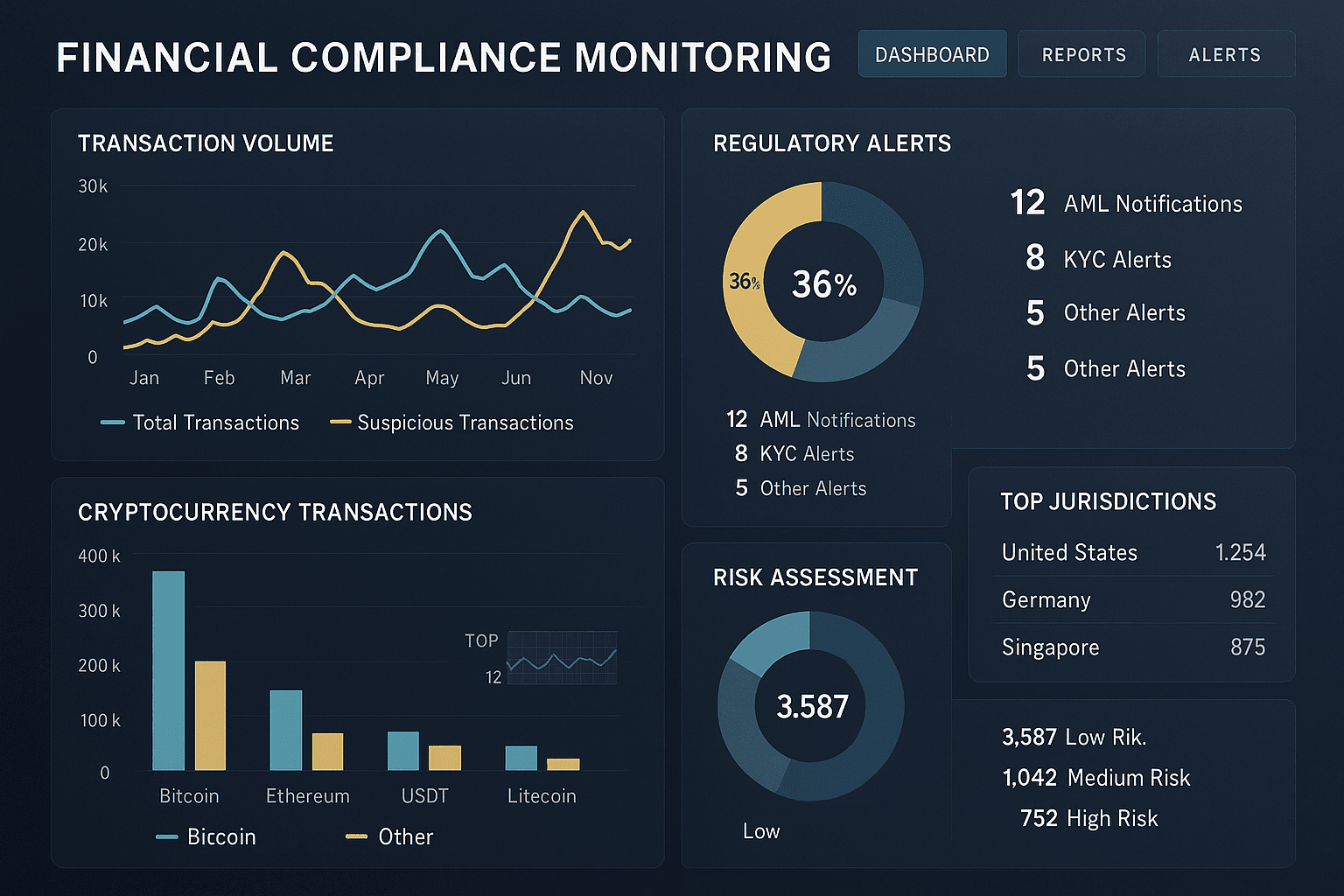
Task: Select Singapore jurisdiction row
Action: click(x=1133, y=647)
